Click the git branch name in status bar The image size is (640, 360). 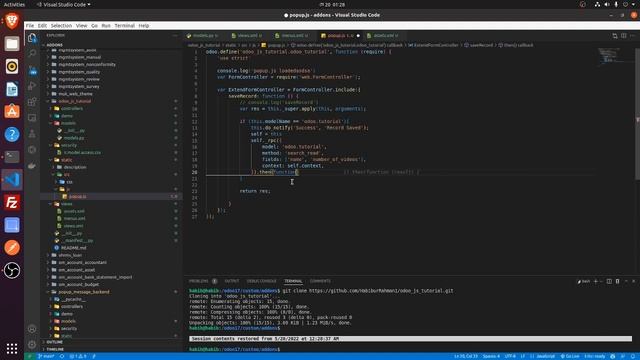pyautogui.click(x=46, y=356)
